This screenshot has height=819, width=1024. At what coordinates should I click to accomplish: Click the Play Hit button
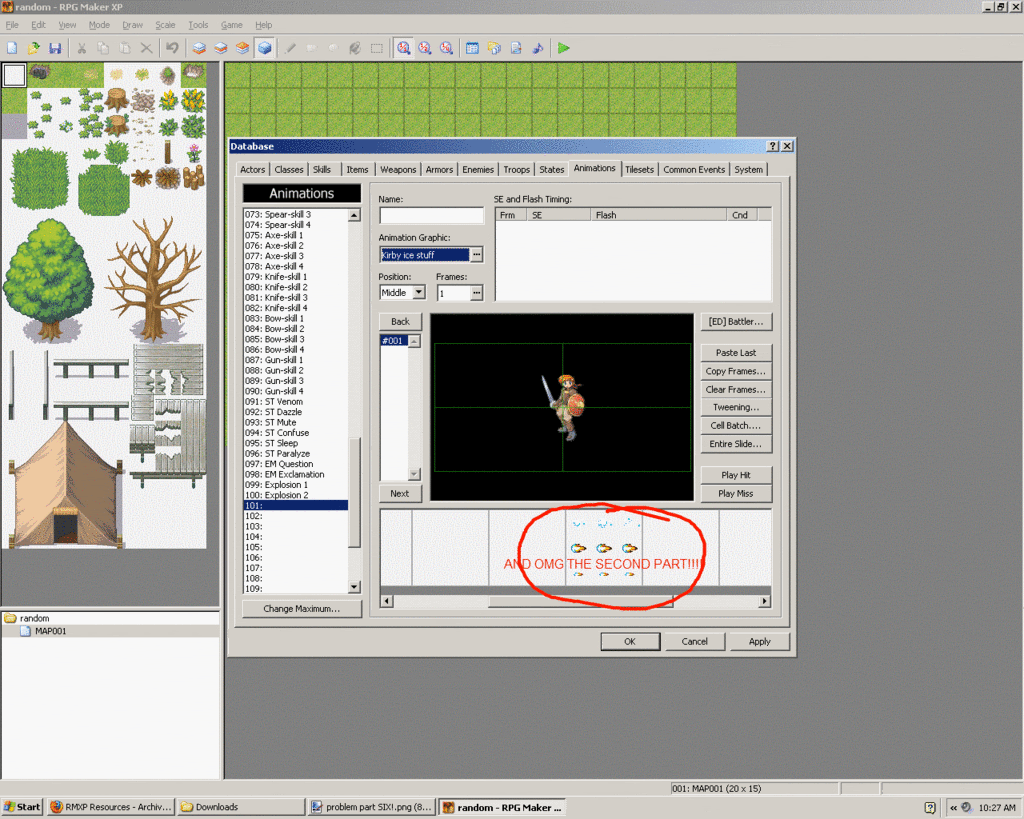click(x=736, y=475)
